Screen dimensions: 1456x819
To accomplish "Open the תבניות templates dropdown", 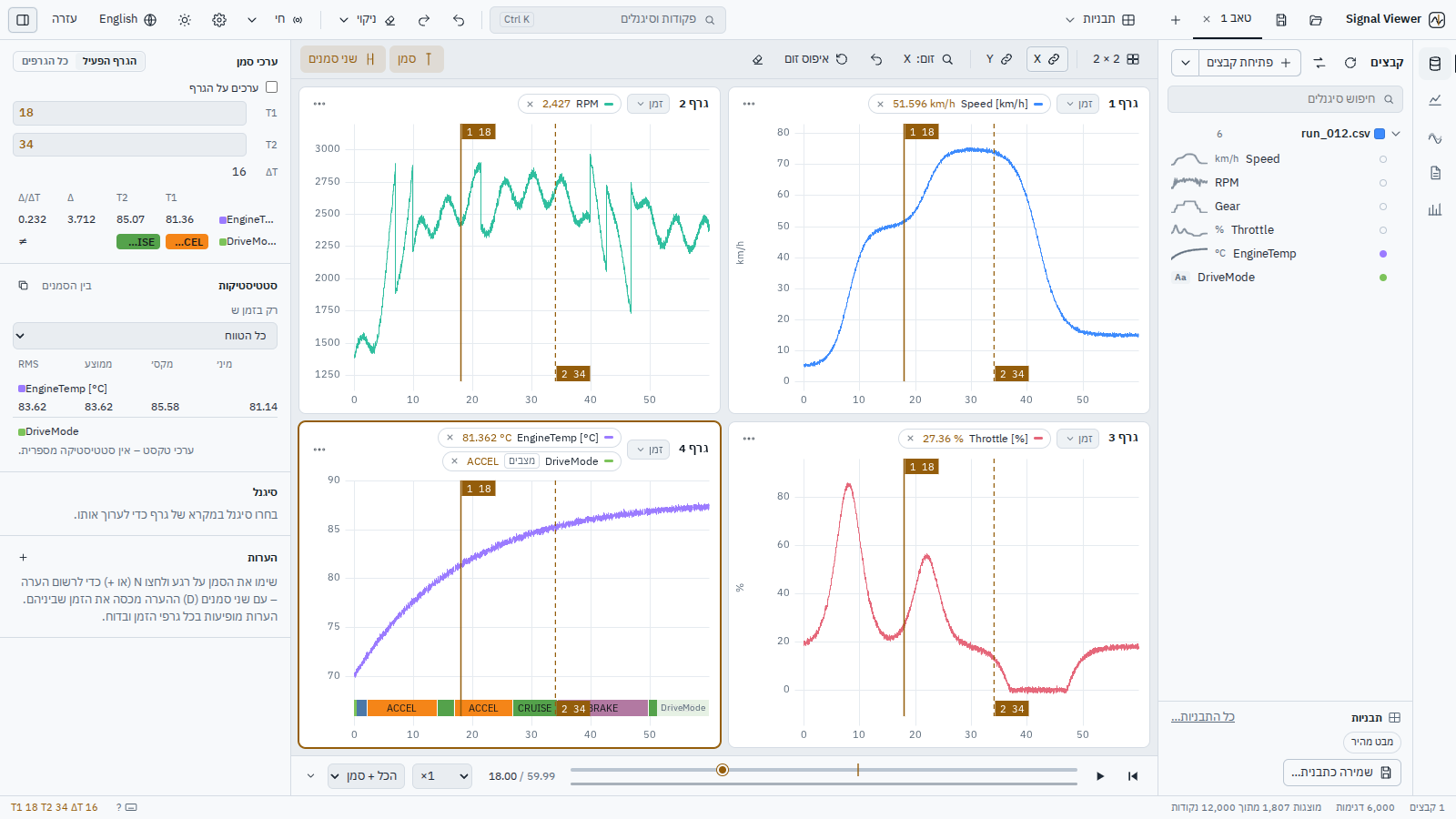I will [1100, 19].
